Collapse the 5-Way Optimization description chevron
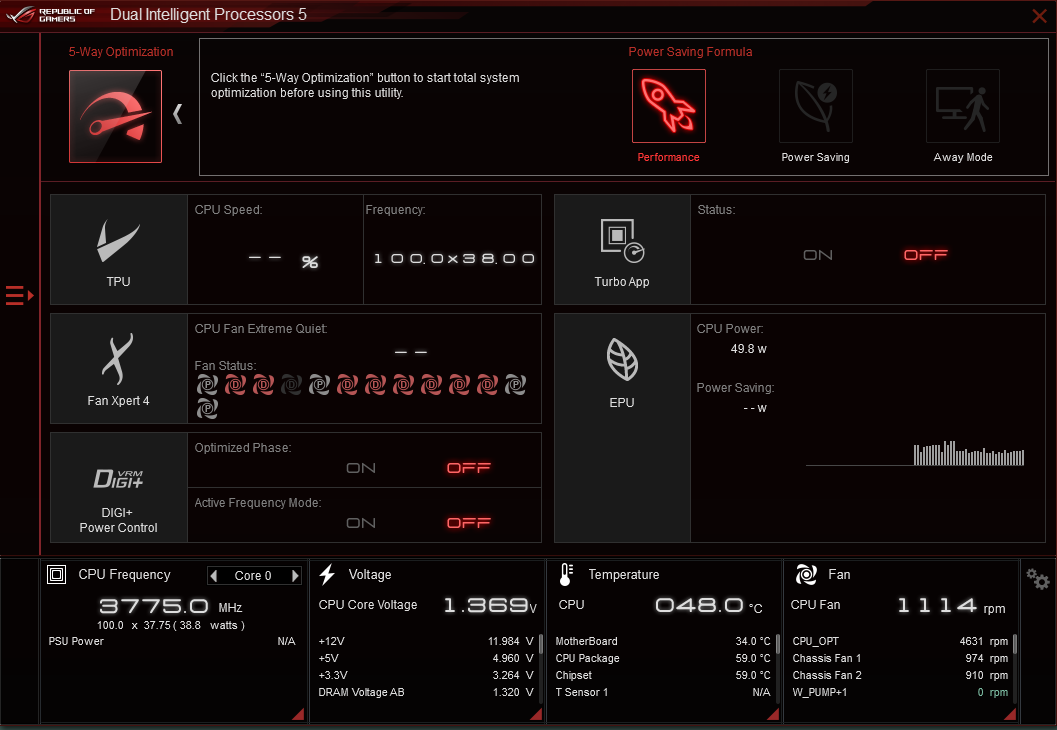This screenshot has width=1057, height=730. [178, 113]
